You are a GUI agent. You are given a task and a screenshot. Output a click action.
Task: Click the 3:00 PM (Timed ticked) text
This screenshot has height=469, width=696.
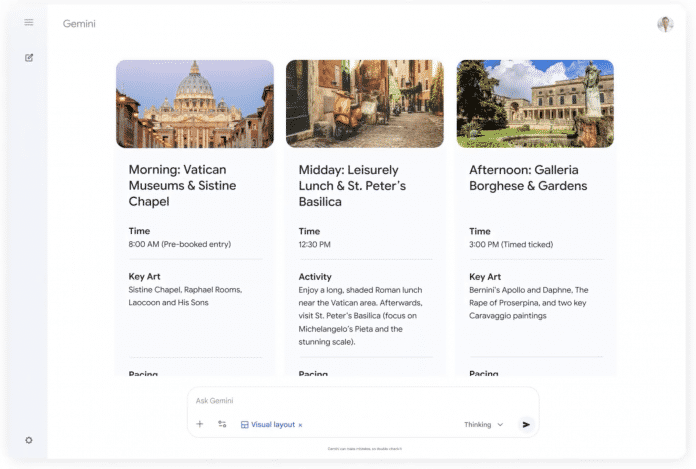click(511, 244)
